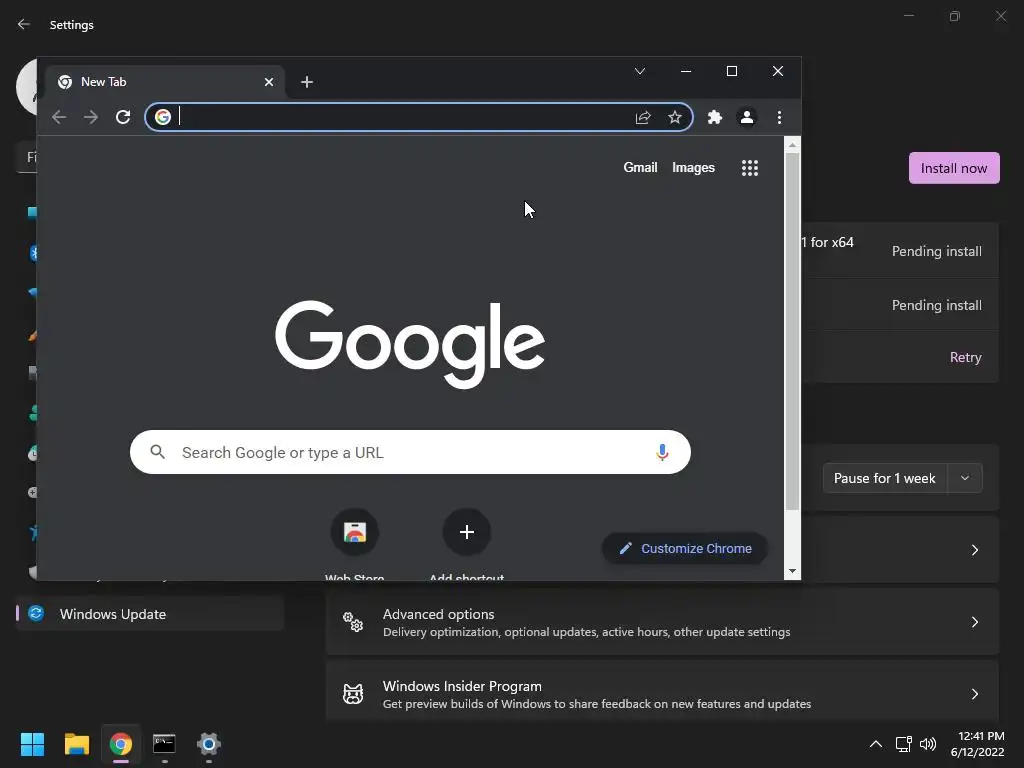
Task: Open the Chrome tab search chevron
Action: click(x=640, y=71)
